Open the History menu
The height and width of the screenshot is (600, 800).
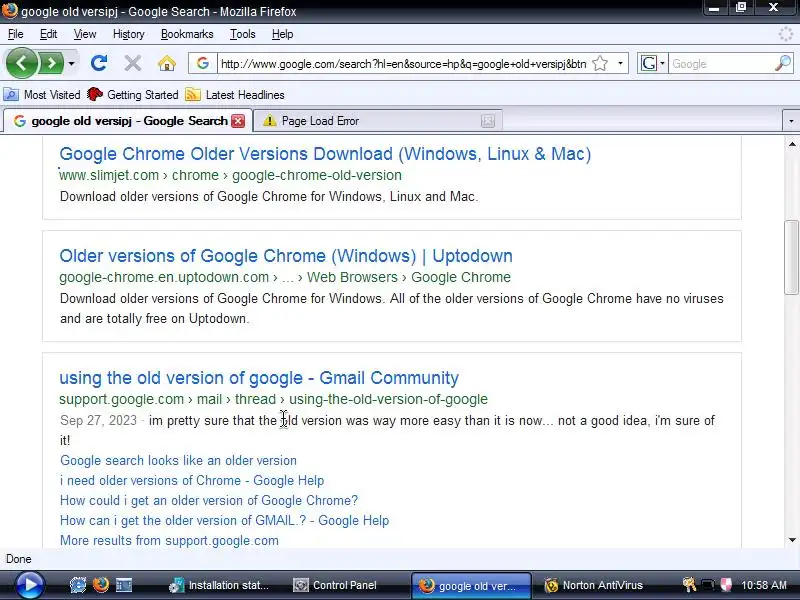(128, 34)
